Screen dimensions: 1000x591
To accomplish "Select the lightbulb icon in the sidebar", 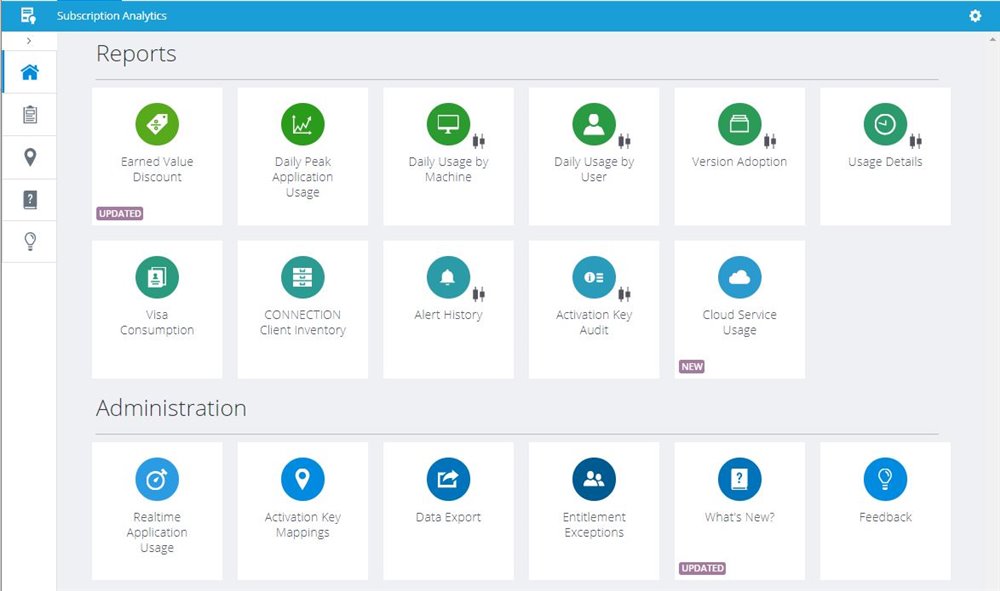I will (x=29, y=240).
